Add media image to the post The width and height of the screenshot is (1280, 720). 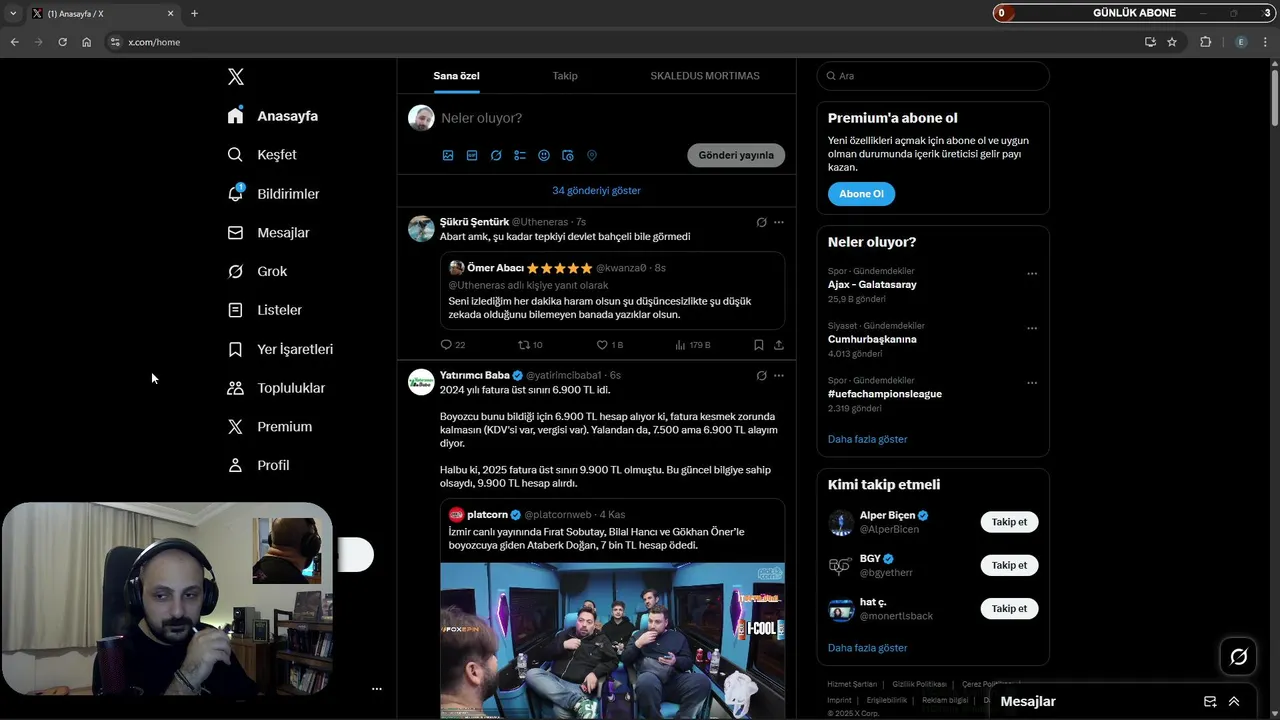point(448,156)
